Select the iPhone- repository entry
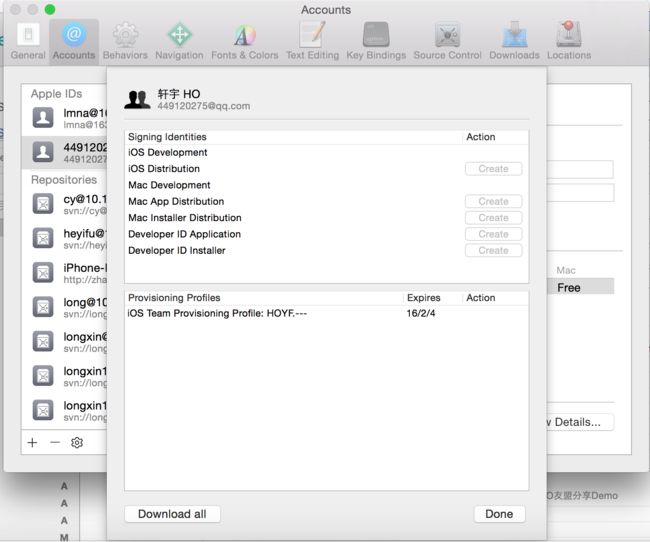This screenshot has width=650, height=542. [x=64, y=273]
